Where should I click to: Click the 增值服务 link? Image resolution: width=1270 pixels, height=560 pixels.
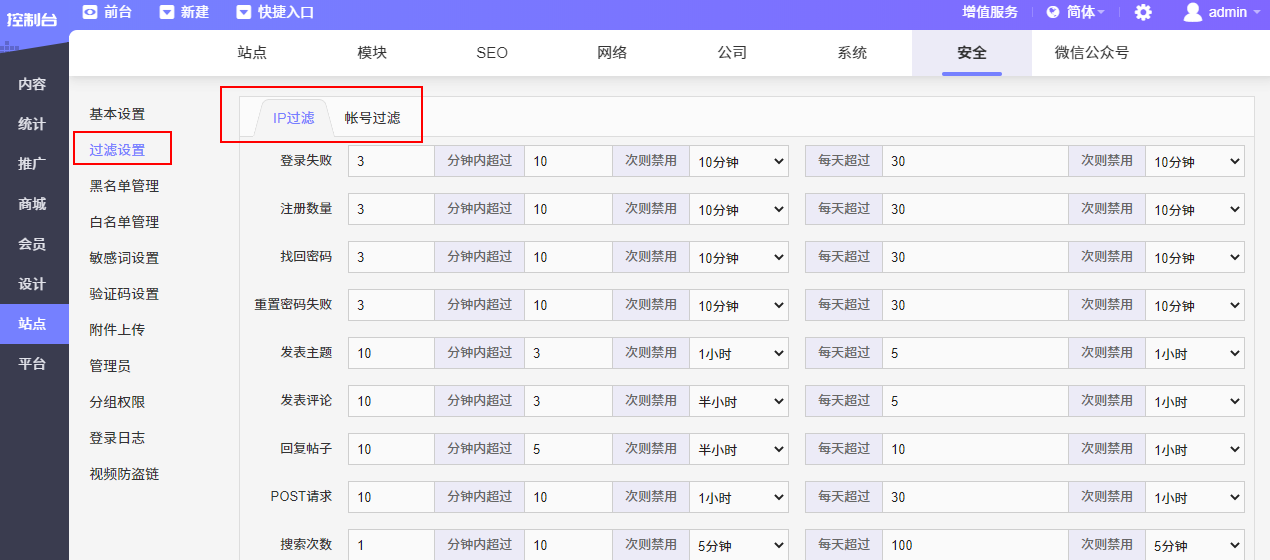990,13
